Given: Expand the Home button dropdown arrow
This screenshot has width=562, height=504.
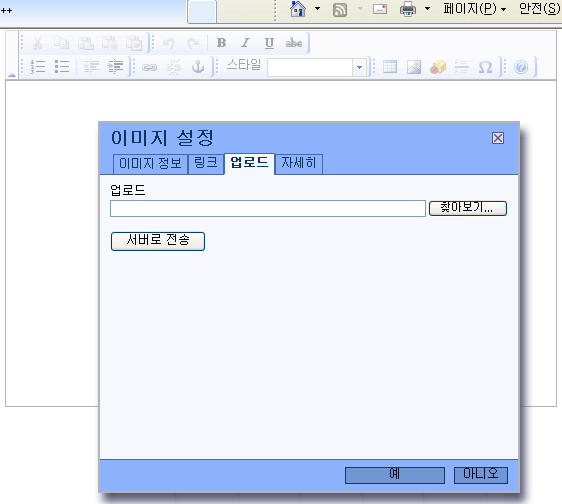Looking at the screenshot, I should pyautogui.click(x=317, y=9).
